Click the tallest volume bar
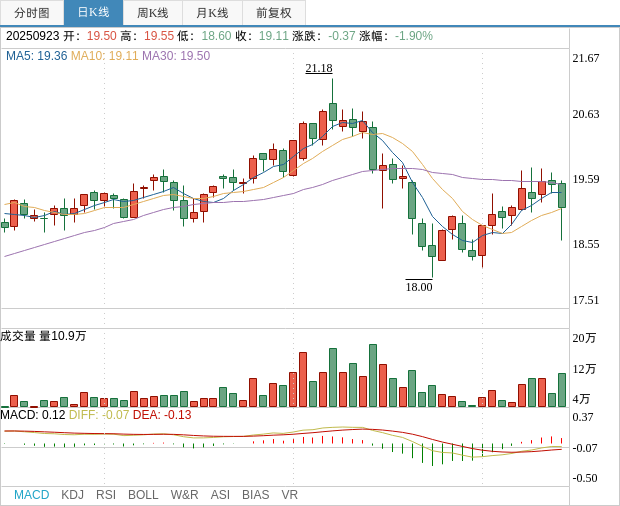This screenshot has height=506, width=620. [x=373, y=376]
